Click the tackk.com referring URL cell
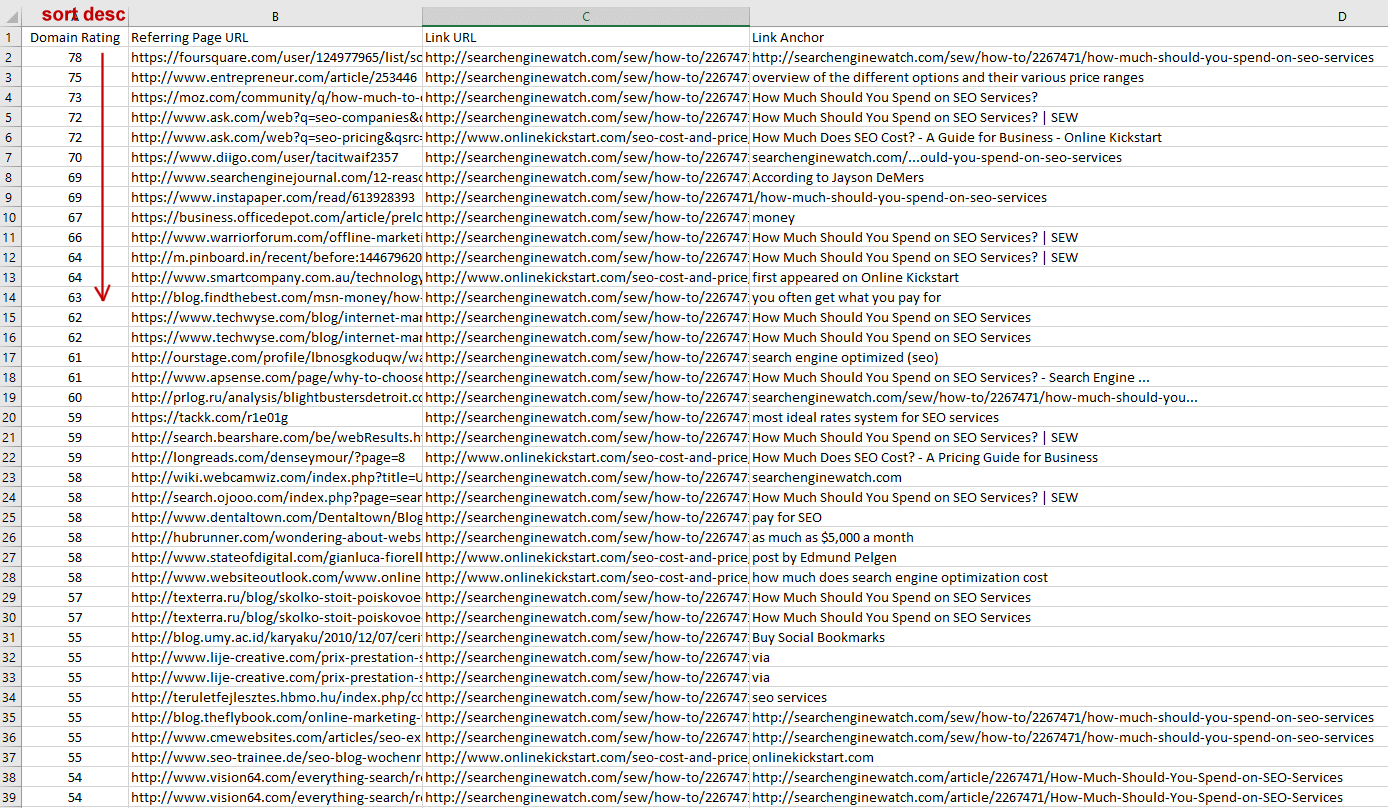 [275, 417]
